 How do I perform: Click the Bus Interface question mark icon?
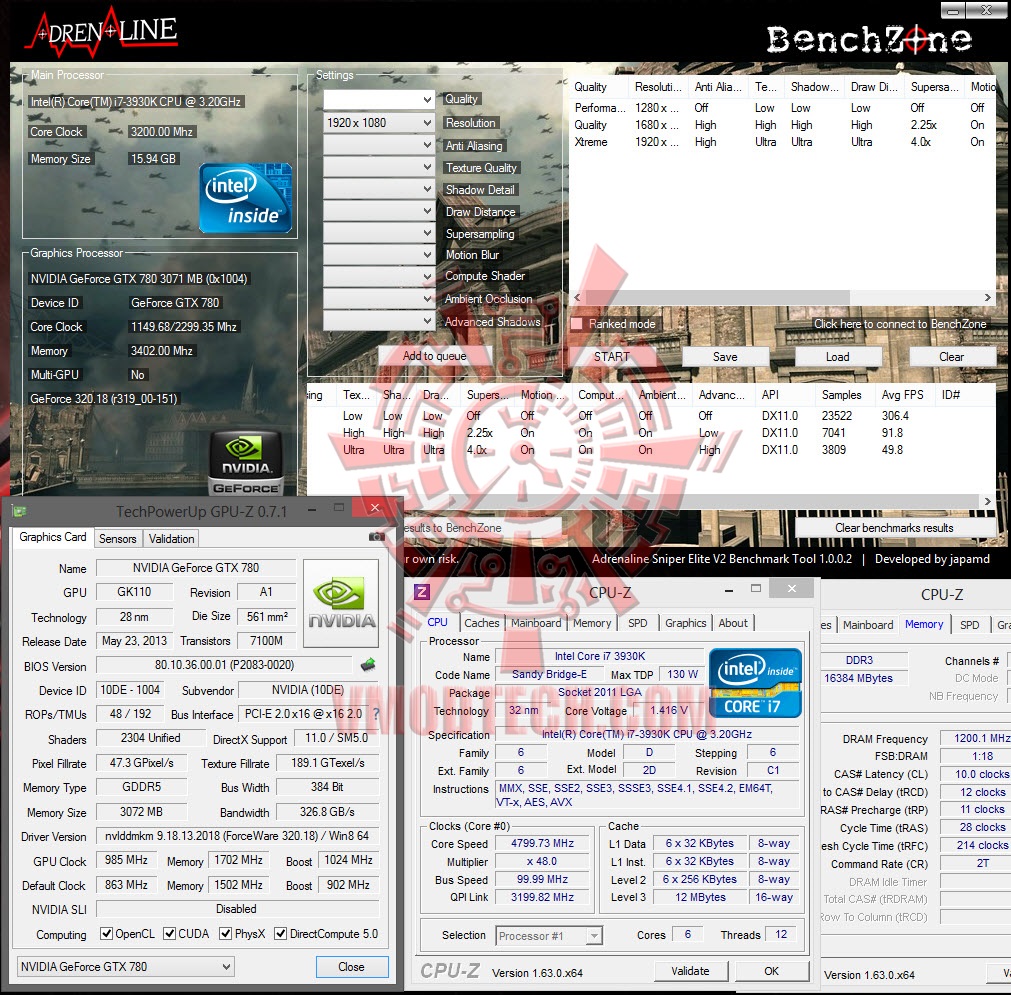377,714
